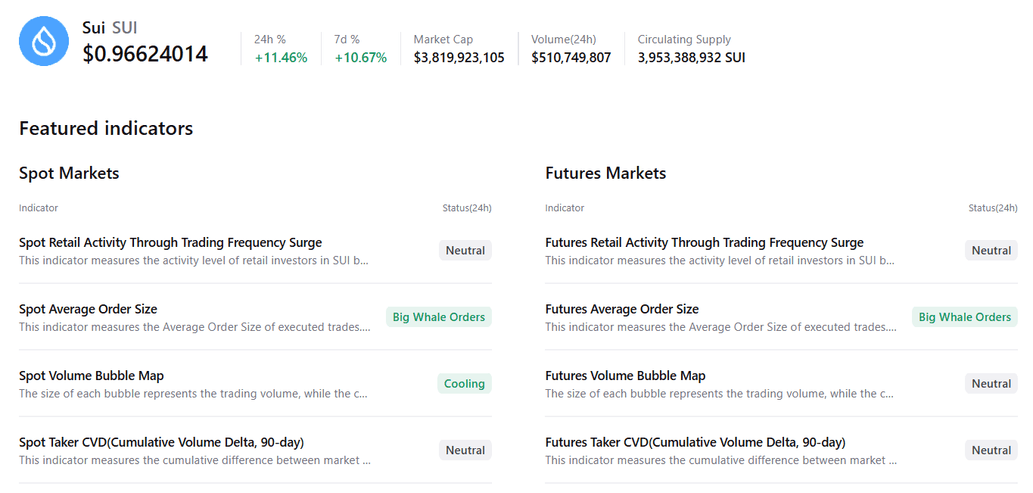Click Neutral badge for Futures Taker CVD
This screenshot has width=1033, height=493.
tap(991, 451)
